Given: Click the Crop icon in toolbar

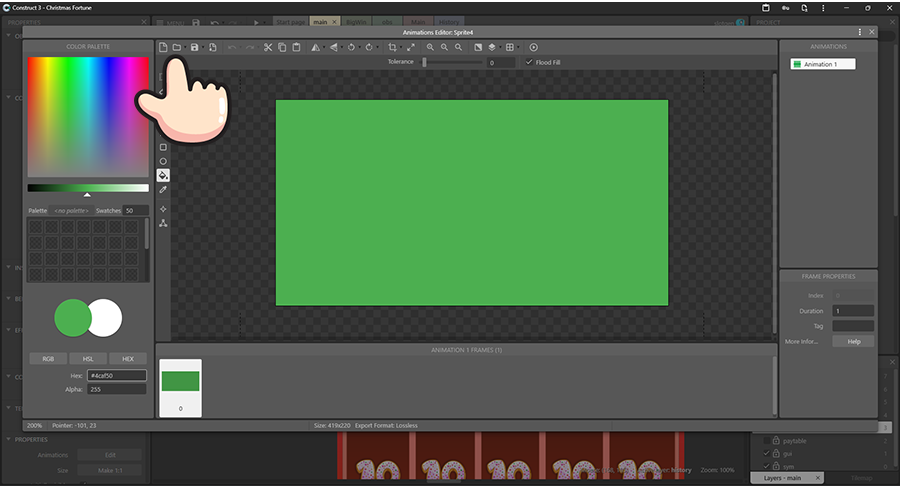Looking at the screenshot, I should [x=392, y=47].
